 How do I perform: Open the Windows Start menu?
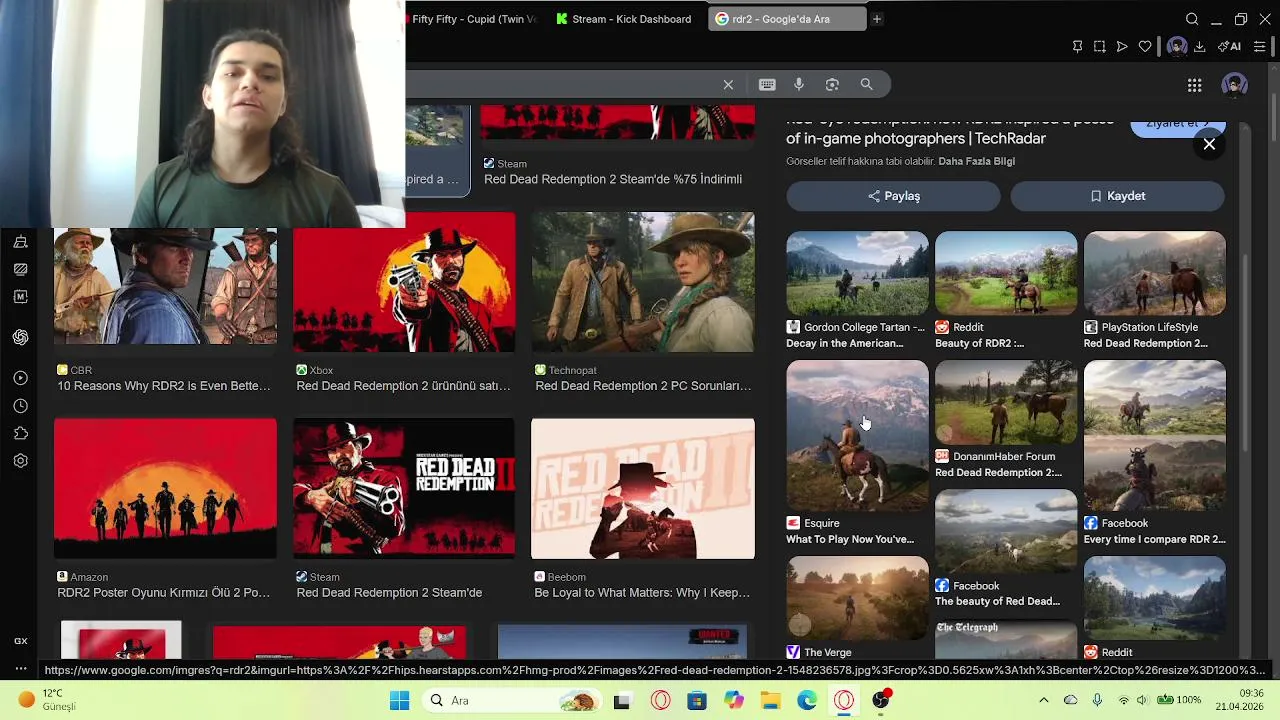[x=399, y=700]
